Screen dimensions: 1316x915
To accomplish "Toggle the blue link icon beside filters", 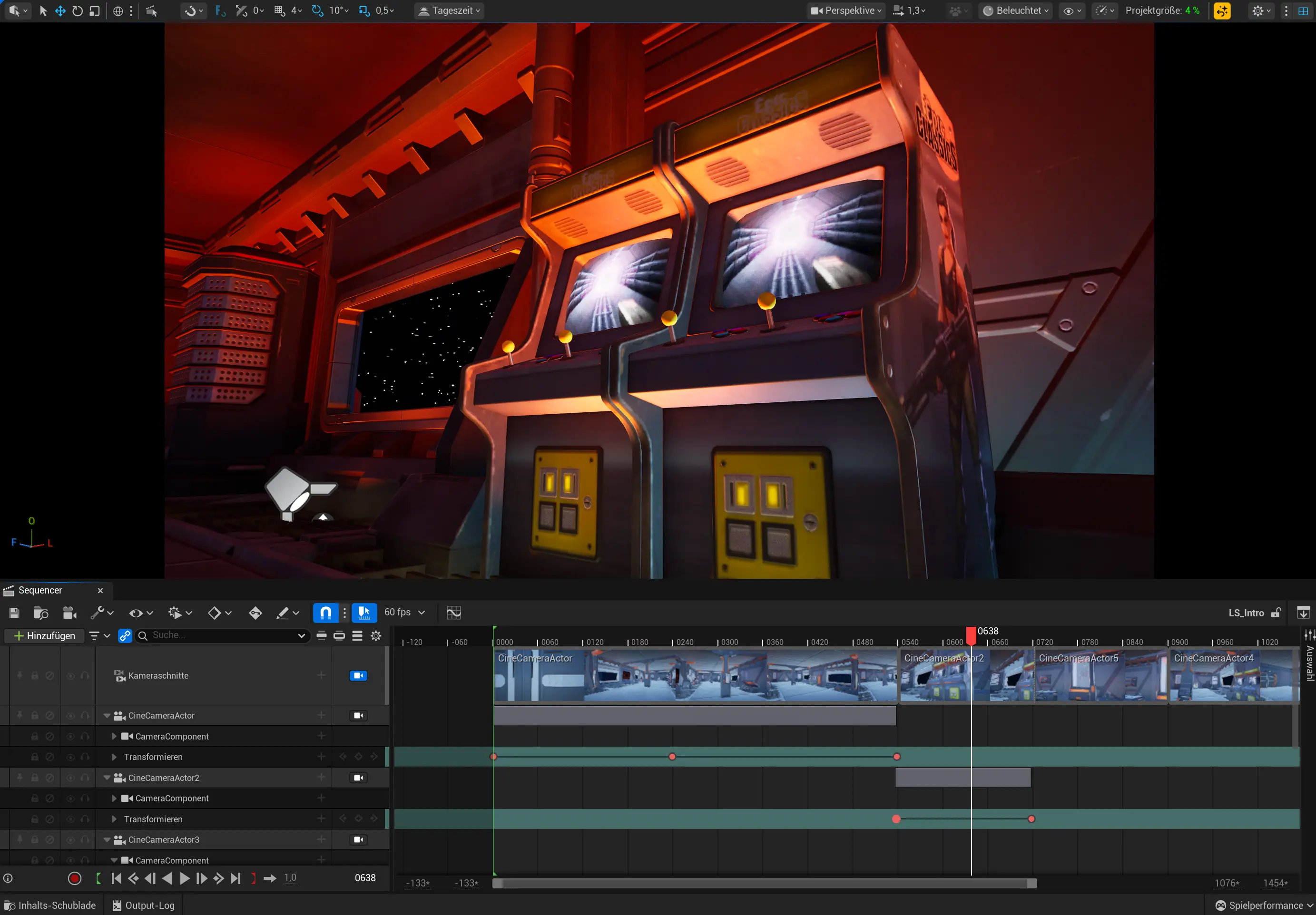I will (125, 636).
